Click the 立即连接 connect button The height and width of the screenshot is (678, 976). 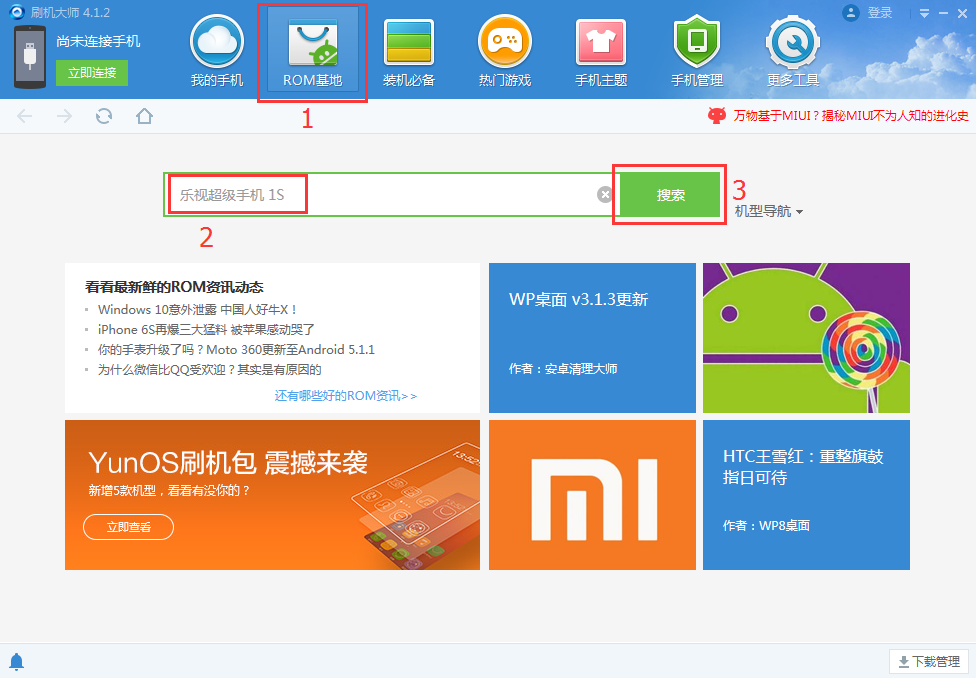click(x=92, y=73)
